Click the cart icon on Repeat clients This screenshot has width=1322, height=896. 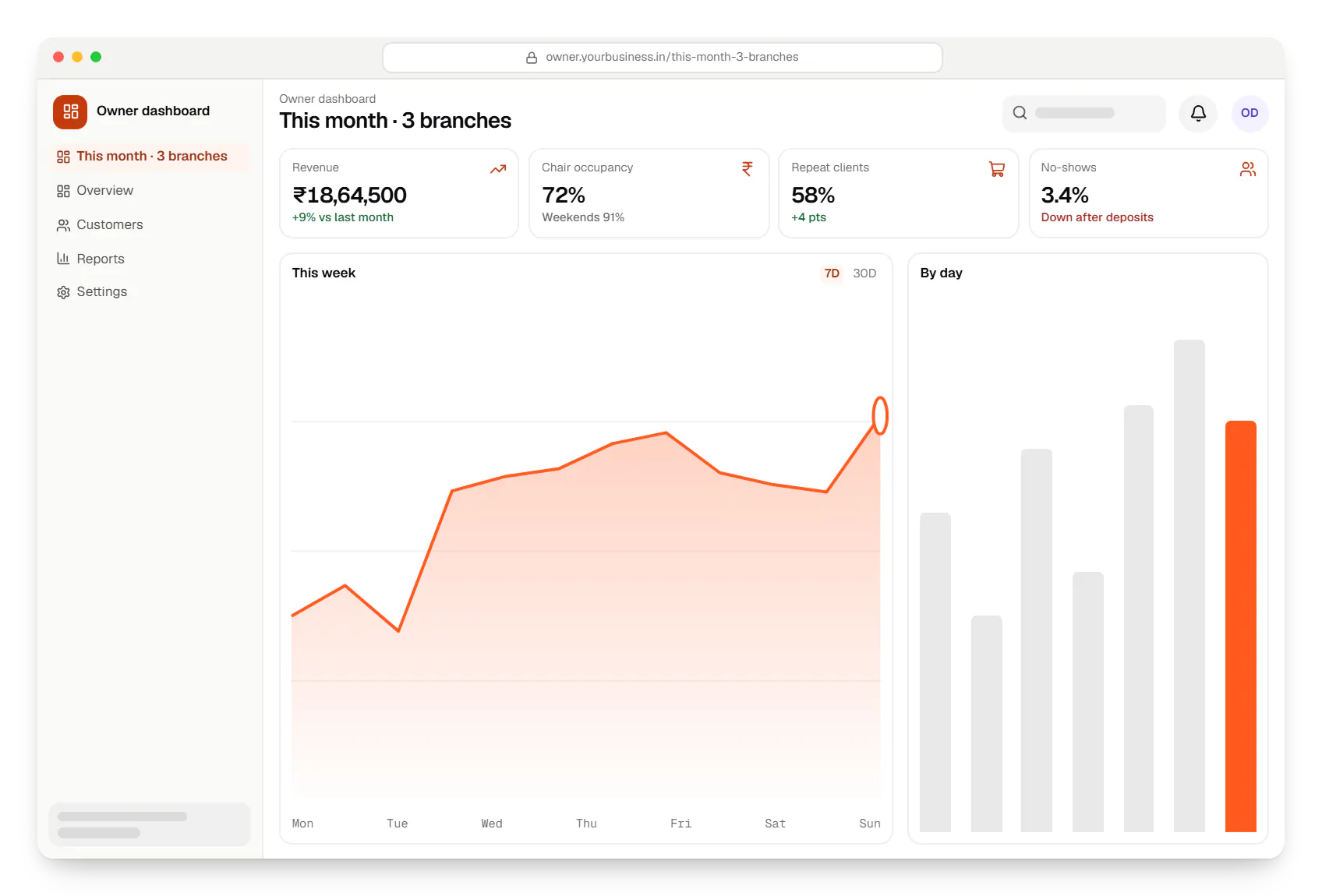click(x=997, y=168)
